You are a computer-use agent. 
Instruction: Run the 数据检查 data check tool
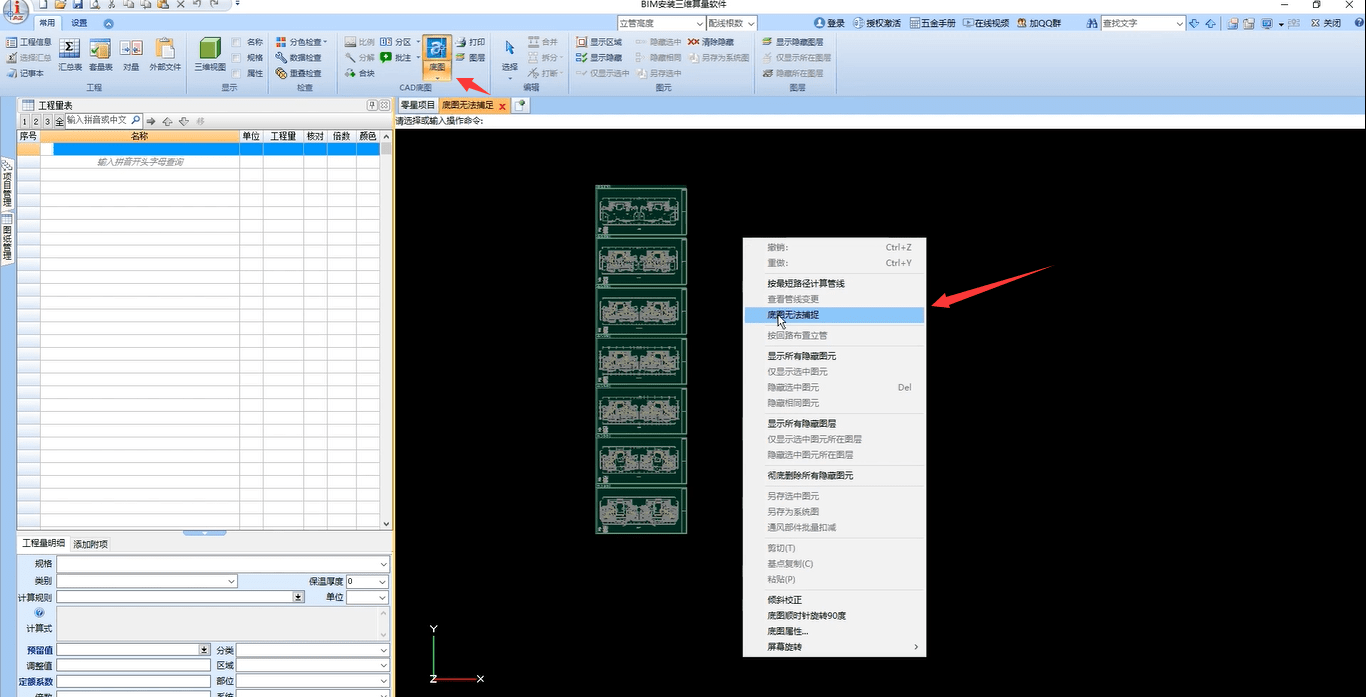click(299, 58)
